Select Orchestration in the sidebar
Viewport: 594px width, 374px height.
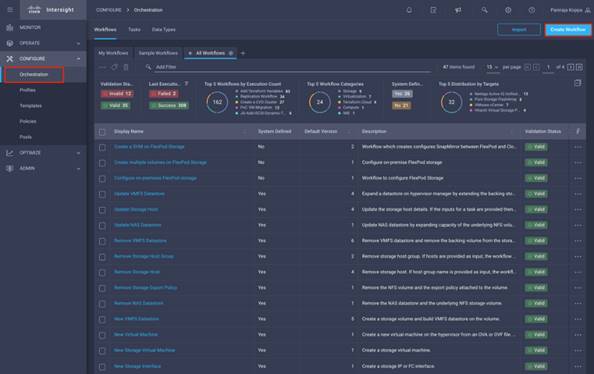(x=34, y=75)
